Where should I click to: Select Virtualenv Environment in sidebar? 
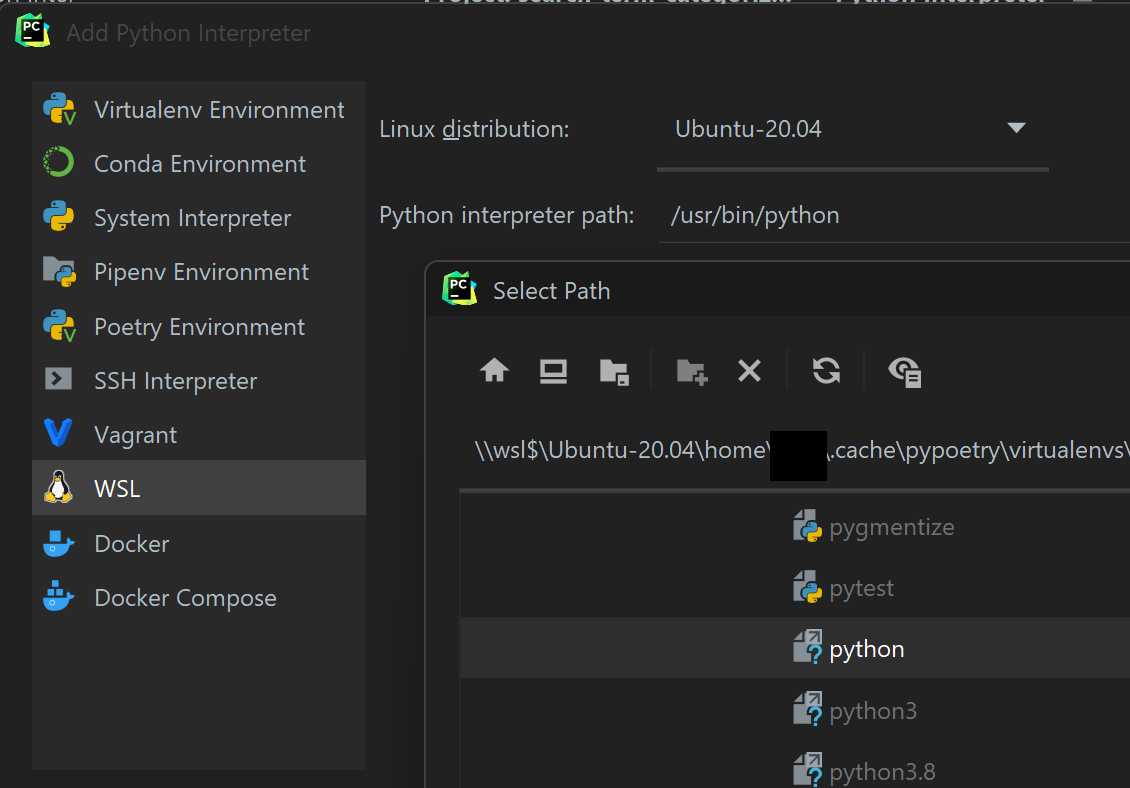tap(199, 110)
